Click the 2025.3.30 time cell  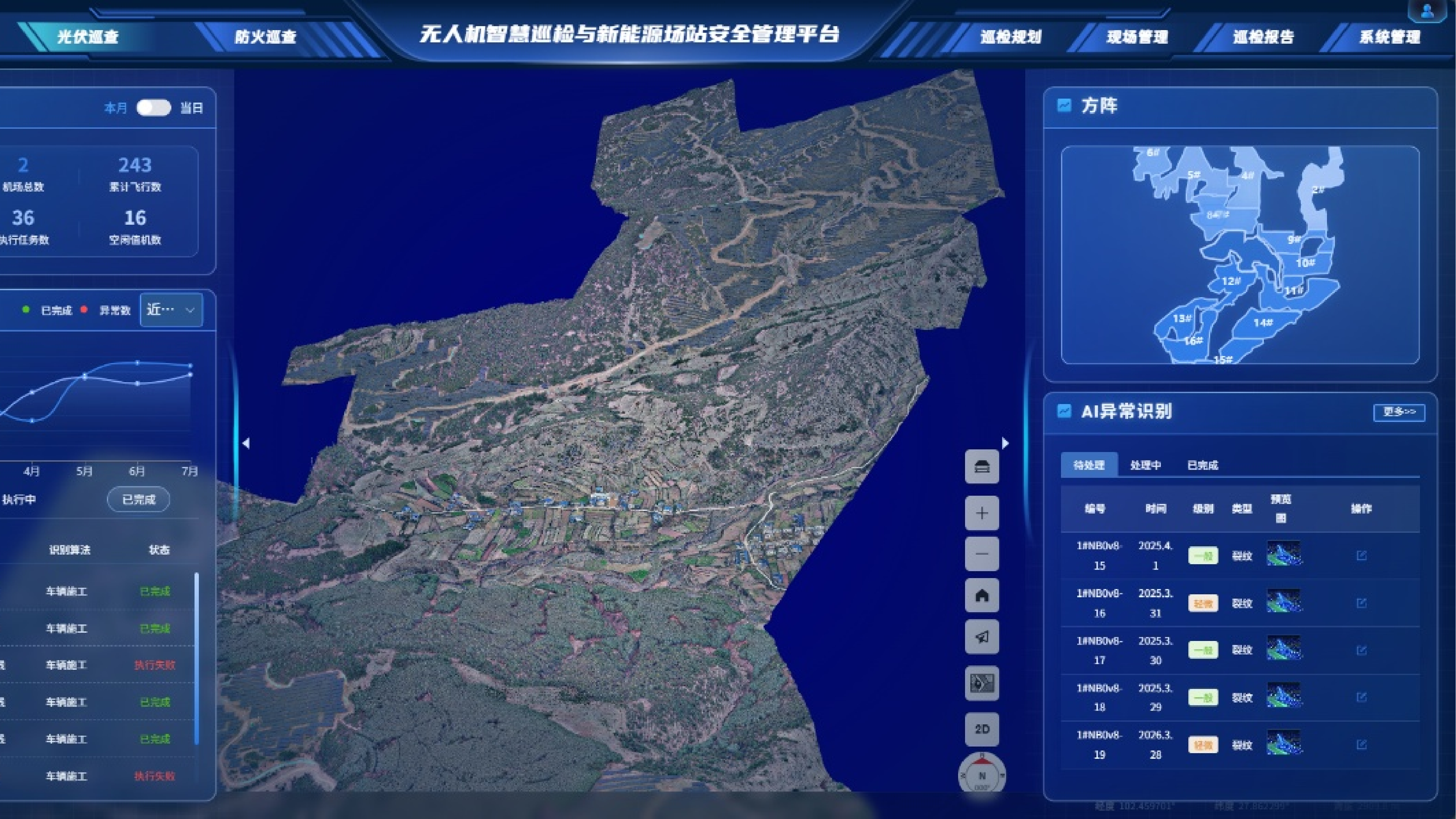click(x=1155, y=650)
